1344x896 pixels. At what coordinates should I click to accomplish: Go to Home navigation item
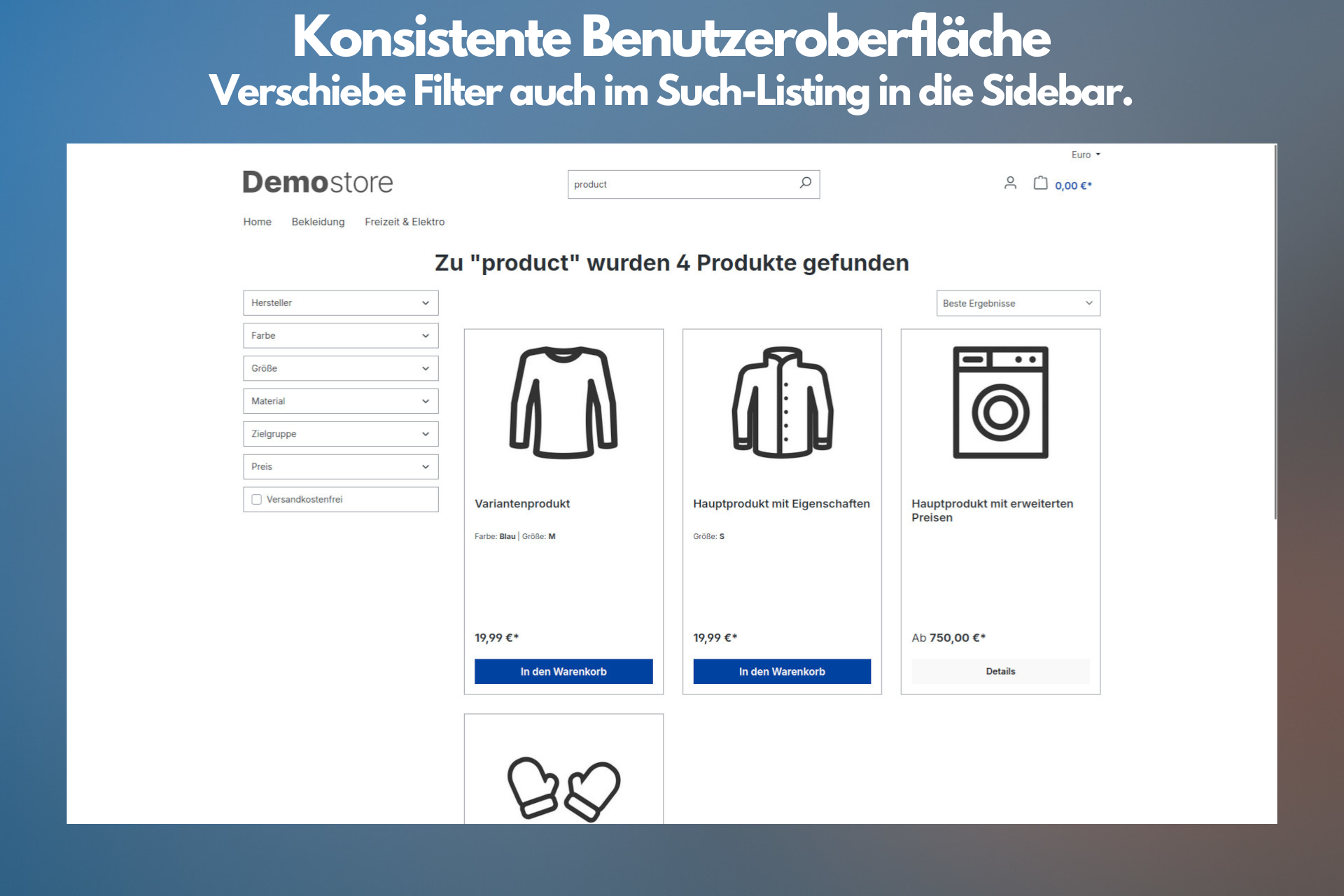[257, 222]
